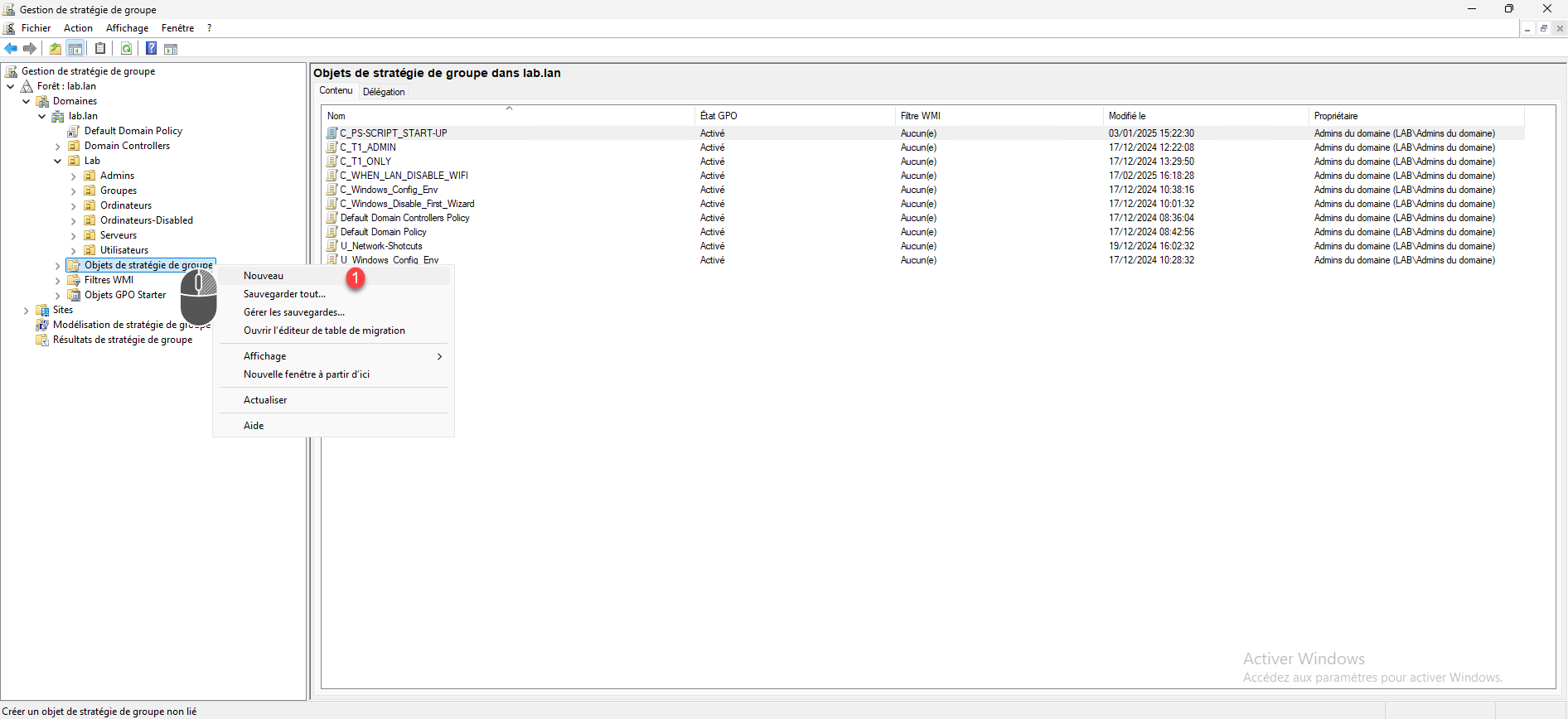The height and width of the screenshot is (719, 1568).
Task: Select the C_WHEN_LAN_DISABLE_WIFI list row
Action: pyautogui.click(x=404, y=176)
